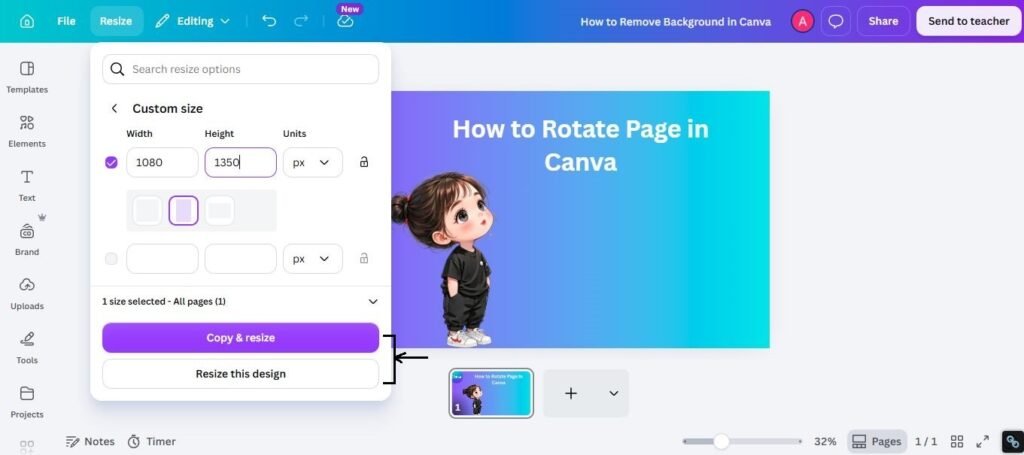Select the landscape orientation preset
1024x455 pixels.
point(219,211)
